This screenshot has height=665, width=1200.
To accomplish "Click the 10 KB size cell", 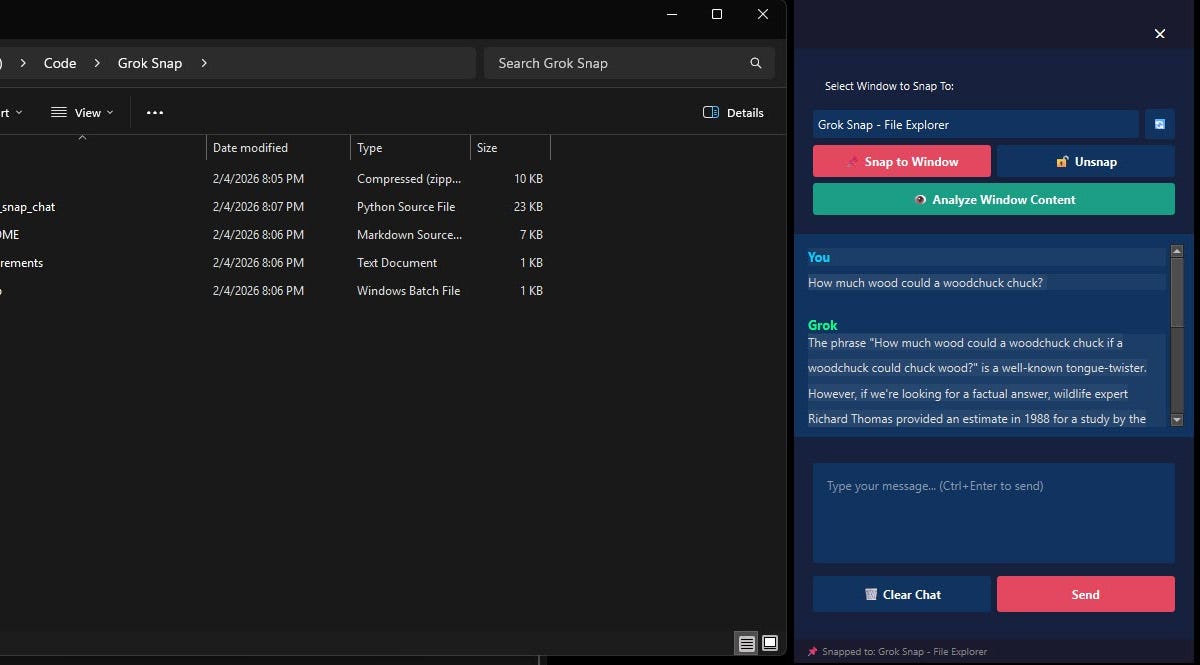I will [x=528, y=179].
